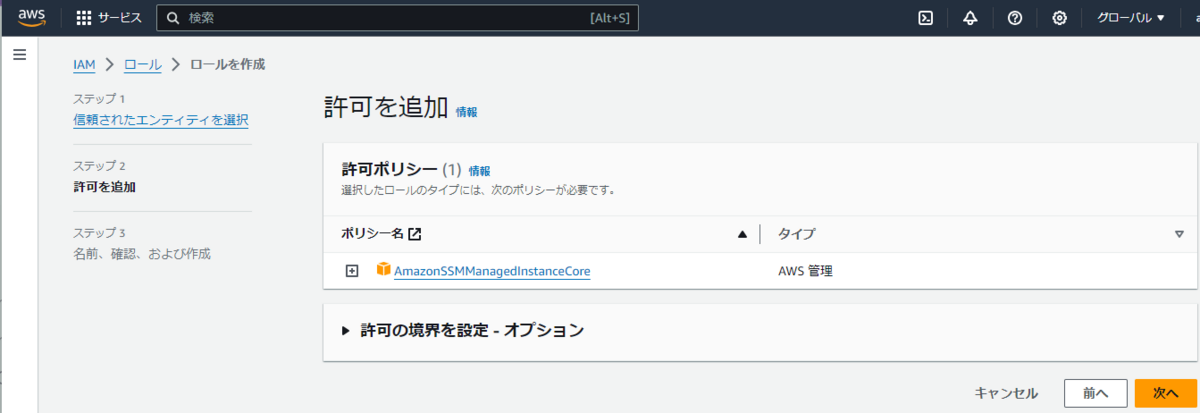This screenshot has width=1200, height=413.
Task: Click the 前へ button
Action: (x=1096, y=393)
